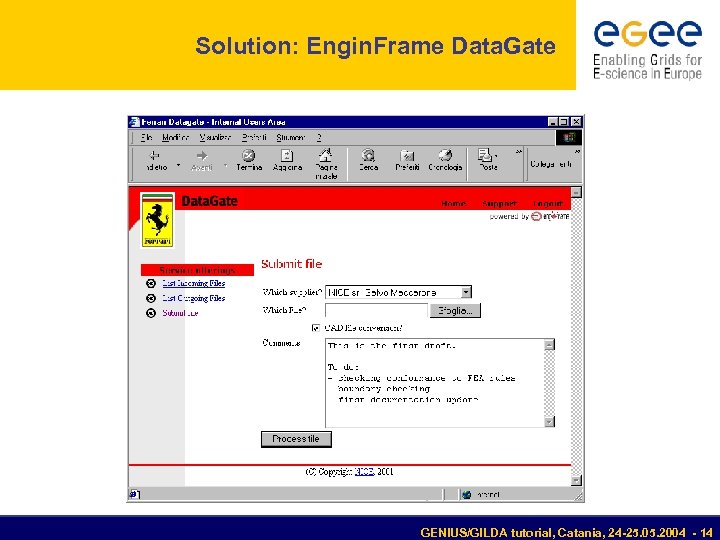720x540 pixels.
Task: Click the Termina stop icon
Action: [x=249, y=156]
